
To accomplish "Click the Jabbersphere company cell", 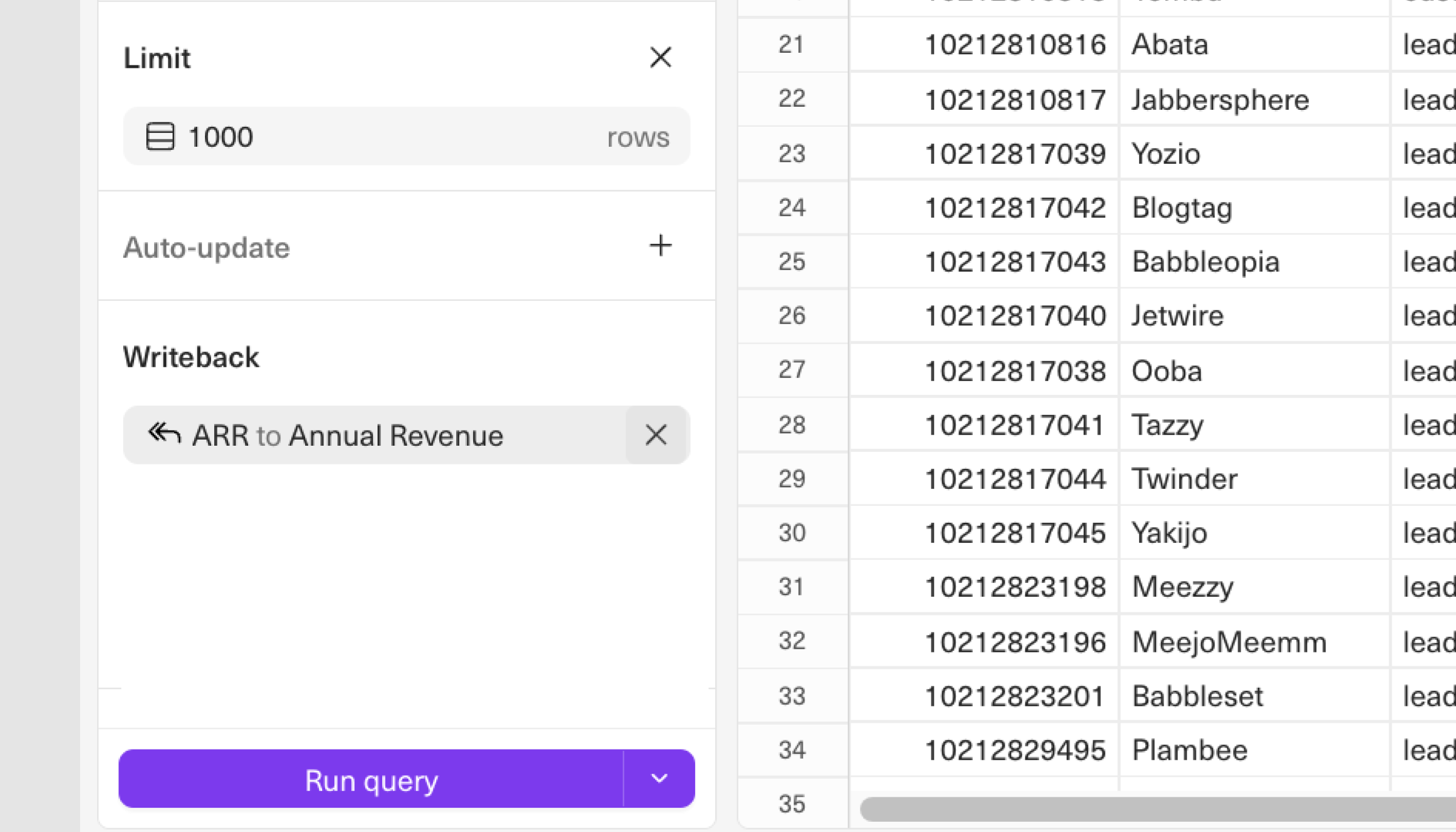I will click(1219, 100).
